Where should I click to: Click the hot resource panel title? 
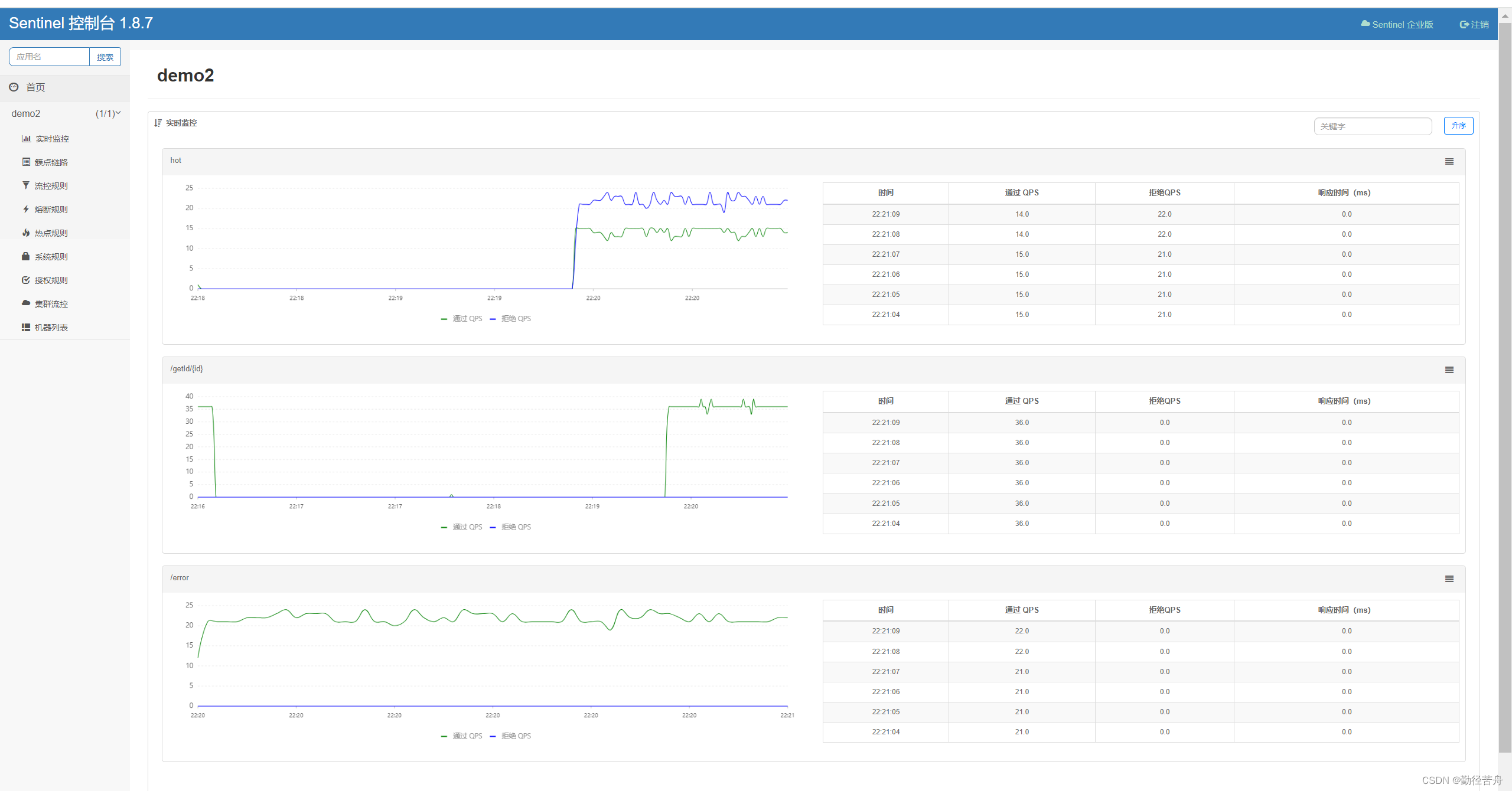pyautogui.click(x=175, y=161)
